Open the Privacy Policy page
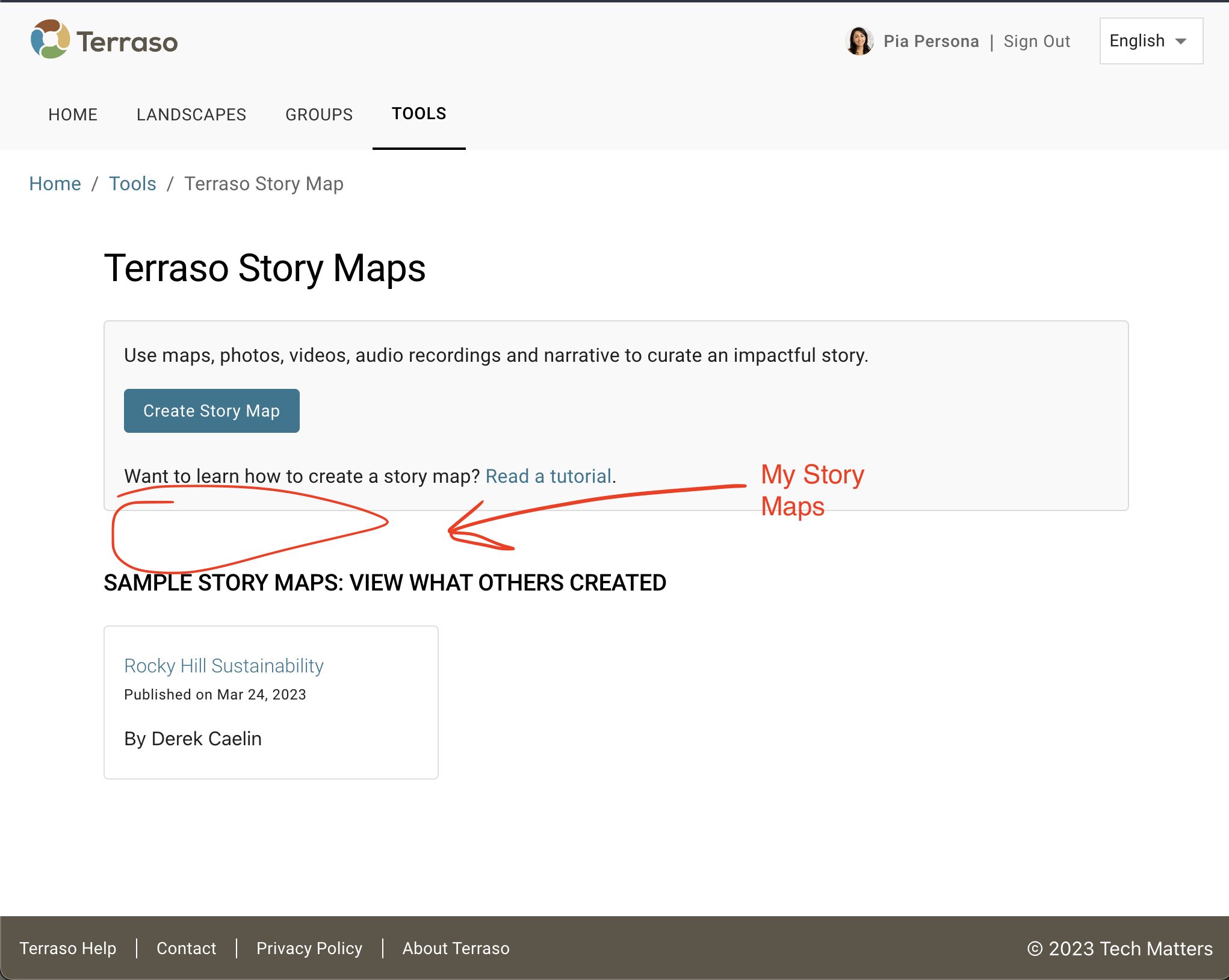 coord(309,948)
